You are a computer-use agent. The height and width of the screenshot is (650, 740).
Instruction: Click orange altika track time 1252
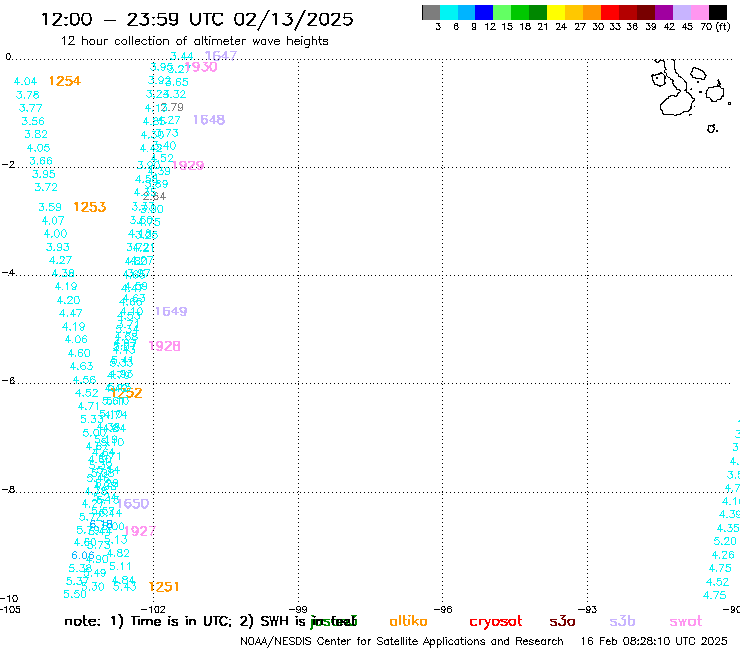pyautogui.click(x=126, y=393)
